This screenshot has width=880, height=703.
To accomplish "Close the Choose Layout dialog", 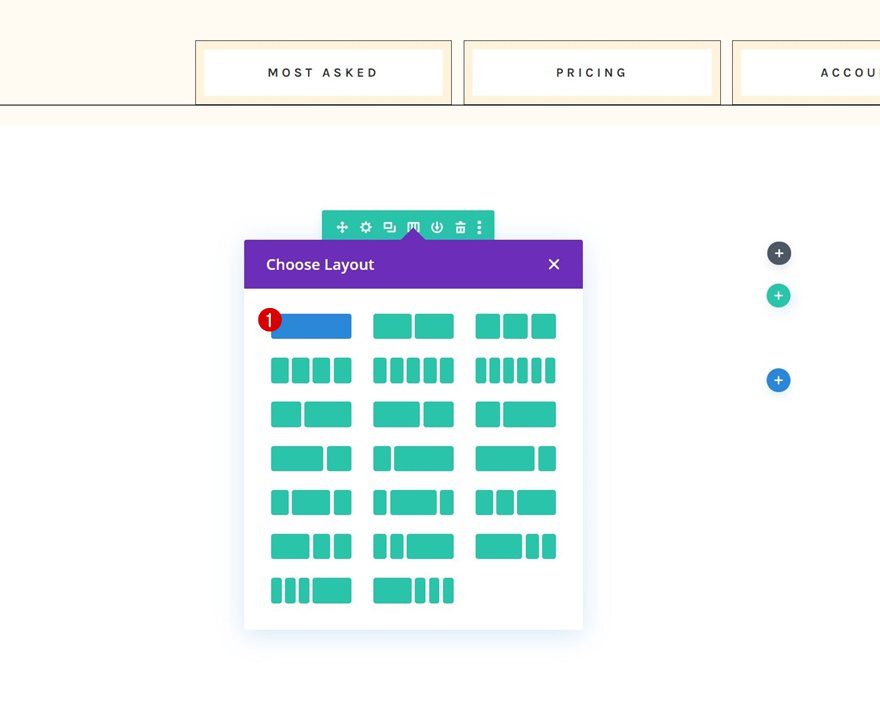I will [x=554, y=264].
